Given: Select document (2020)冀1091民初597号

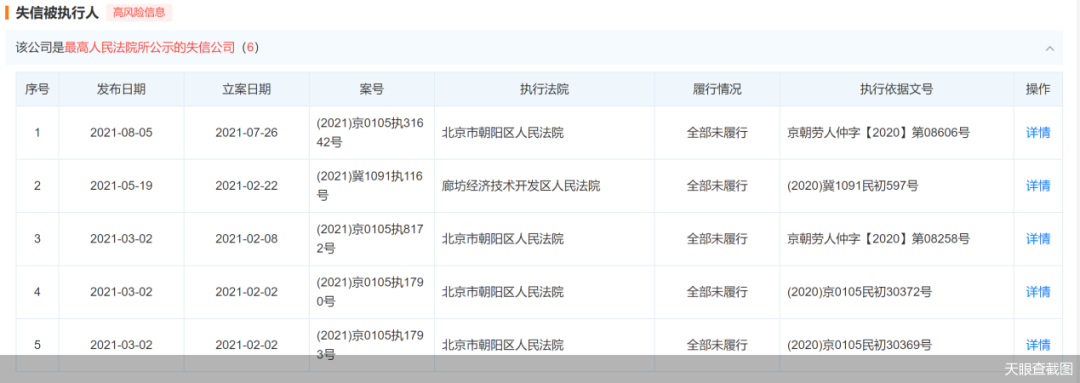Looking at the screenshot, I should [852, 186].
